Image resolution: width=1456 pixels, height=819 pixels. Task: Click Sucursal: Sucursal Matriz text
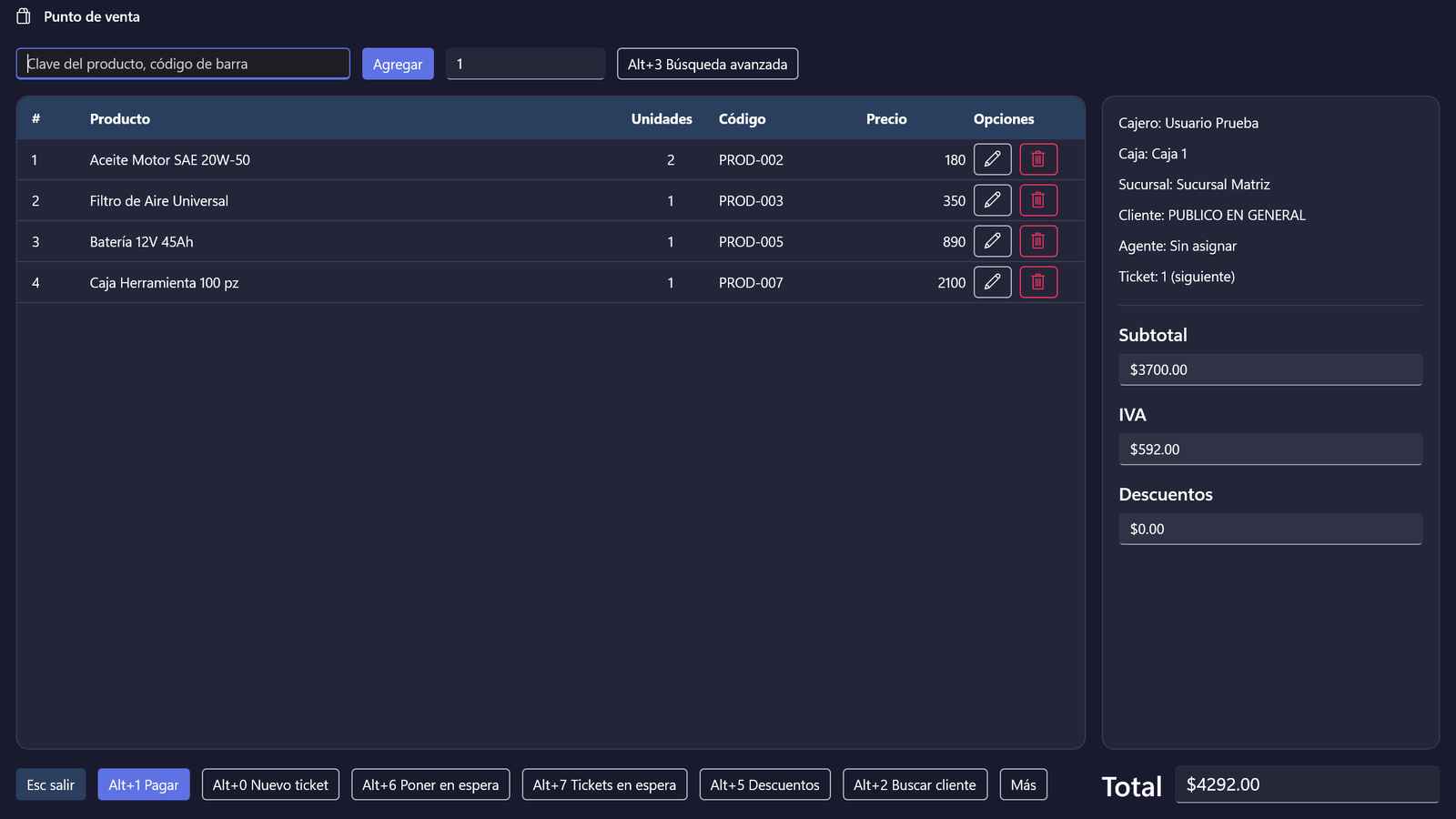(1194, 185)
